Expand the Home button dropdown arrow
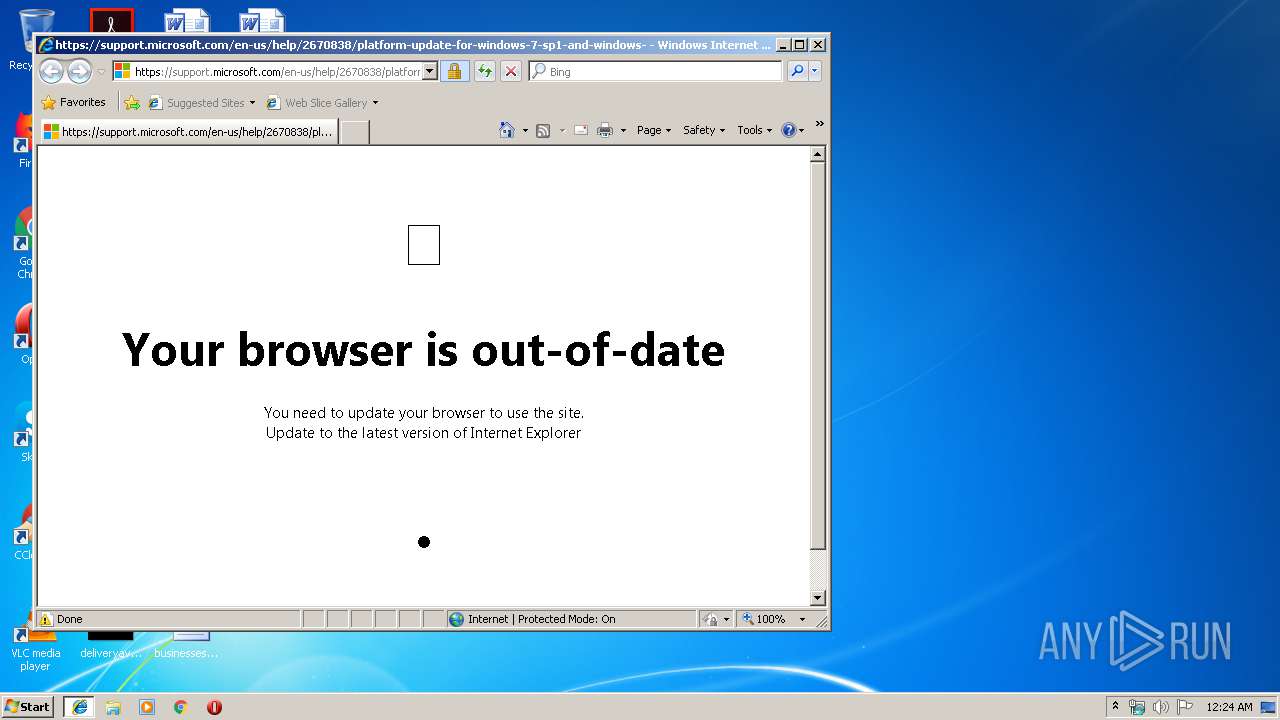This screenshot has width=1280, height=720. (525, 130)
